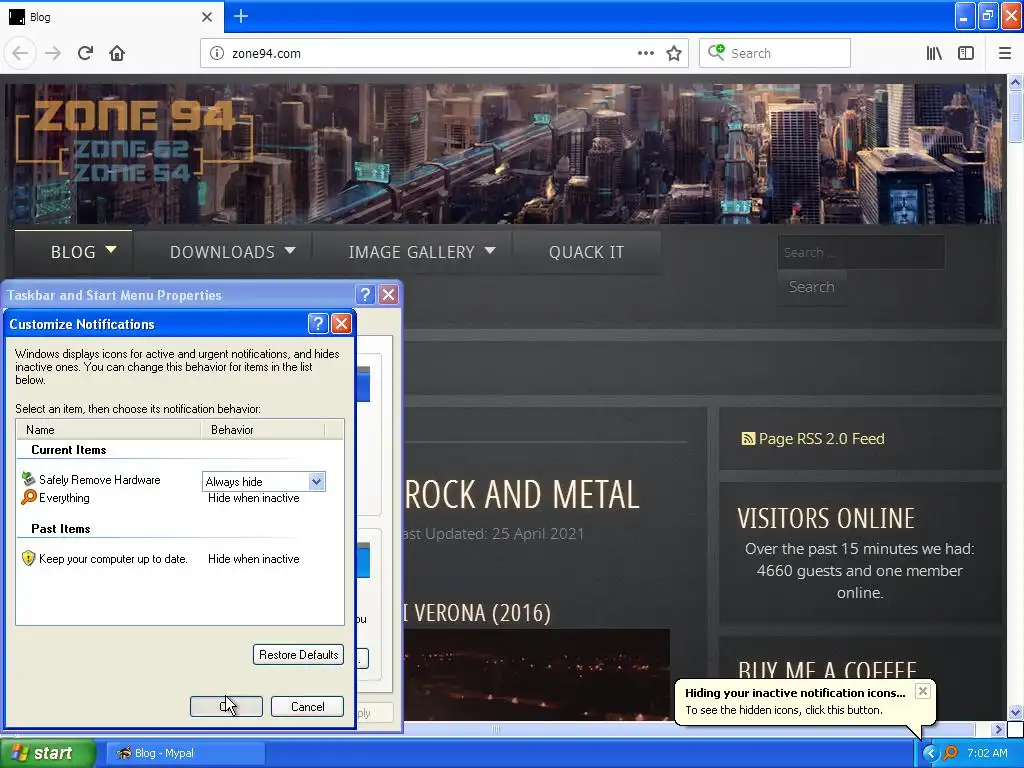Open help in Taskbar Properties window
The width and height of the screenshot is (1024, 768).
point(366,295)
